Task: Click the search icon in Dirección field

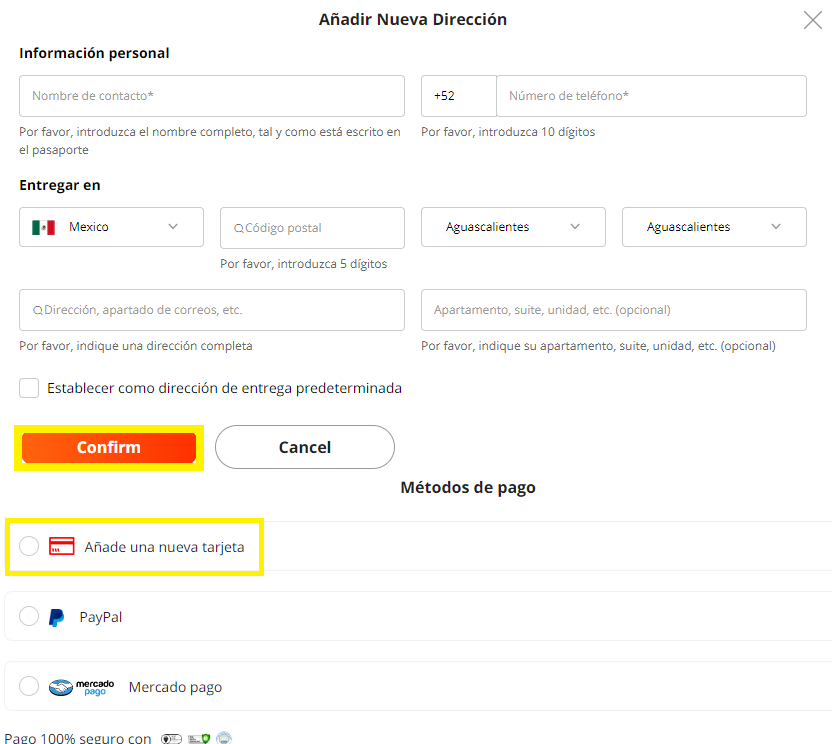Action: coord(38,311)
